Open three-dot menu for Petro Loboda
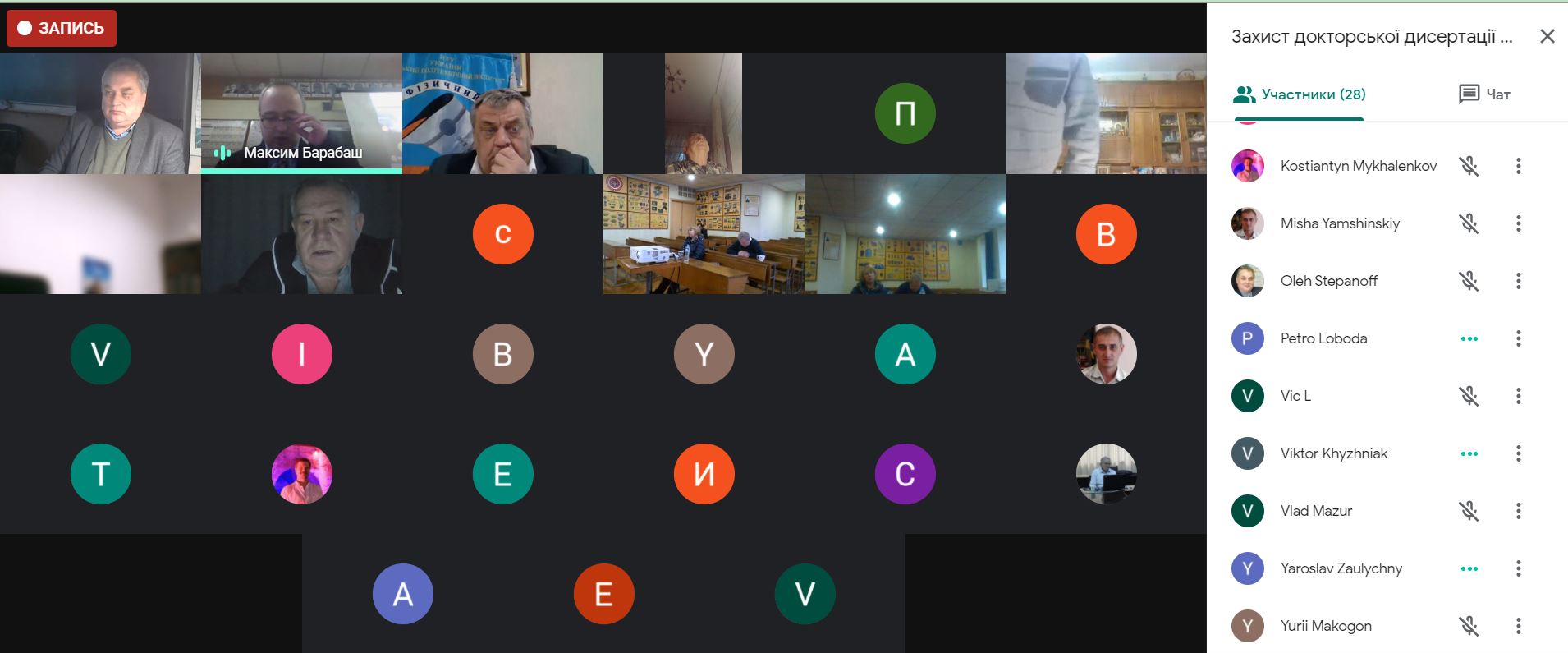The image size is (1568, 653). [1518, 338]
